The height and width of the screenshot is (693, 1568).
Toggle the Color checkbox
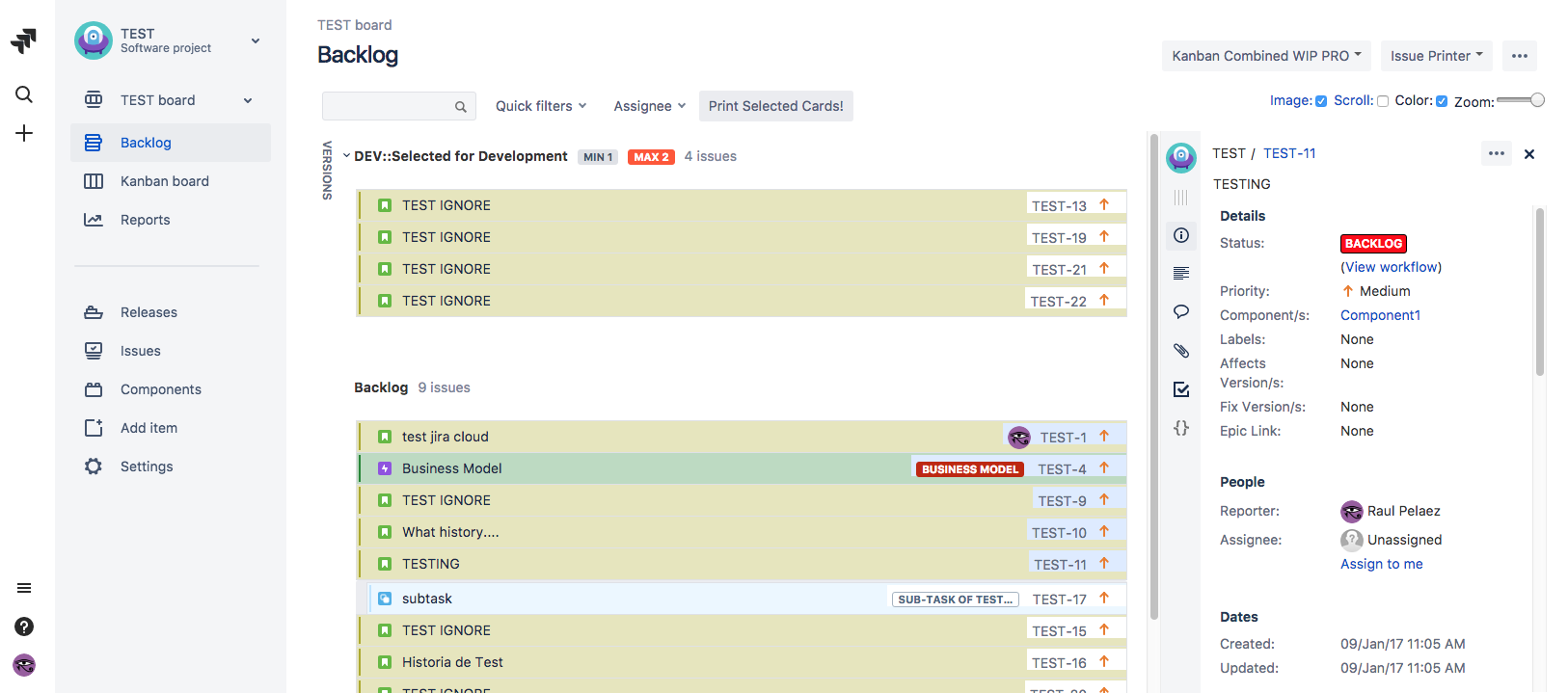[1442, 101]
